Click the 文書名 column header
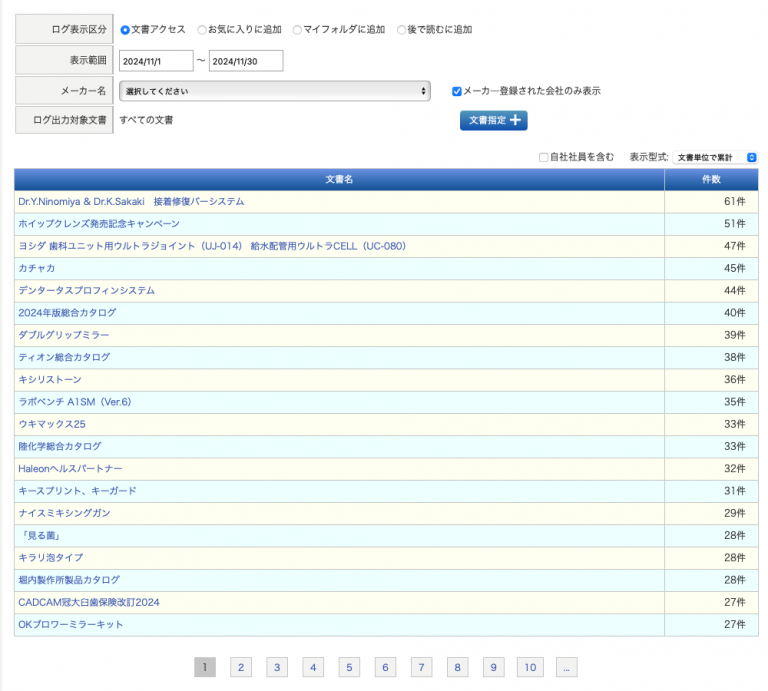Viewport: 768px width, 691px height. [339, 179]
